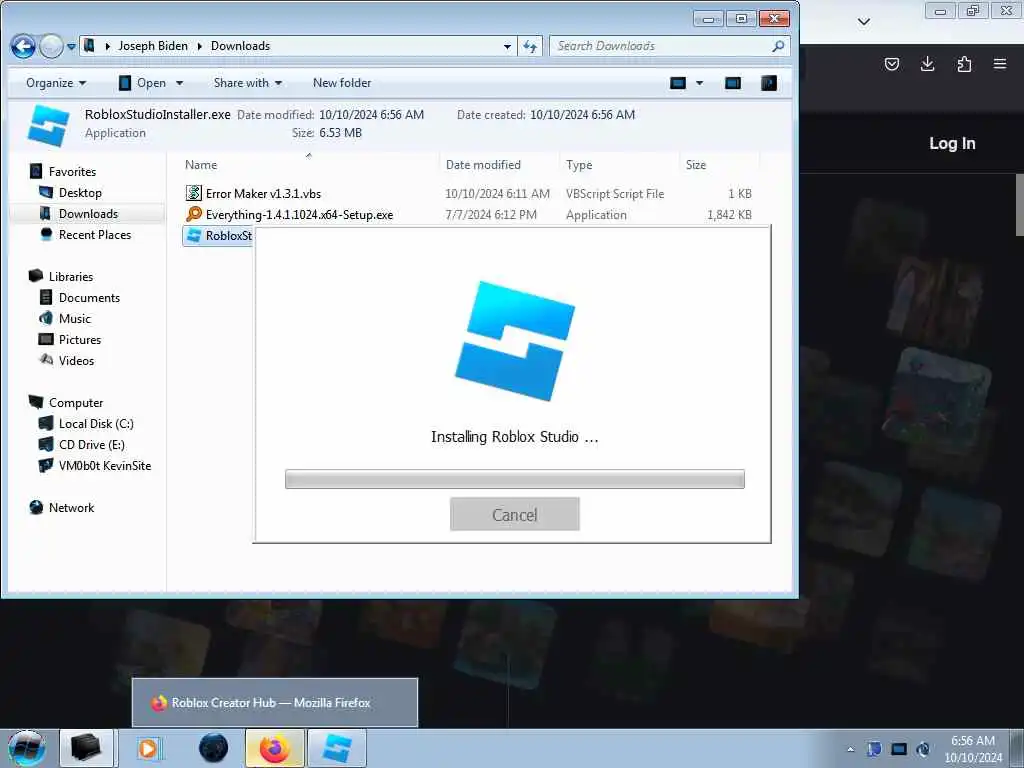1024x768 pixels.
Task: Go back in Explorer navigation
Action: point(23,46)
